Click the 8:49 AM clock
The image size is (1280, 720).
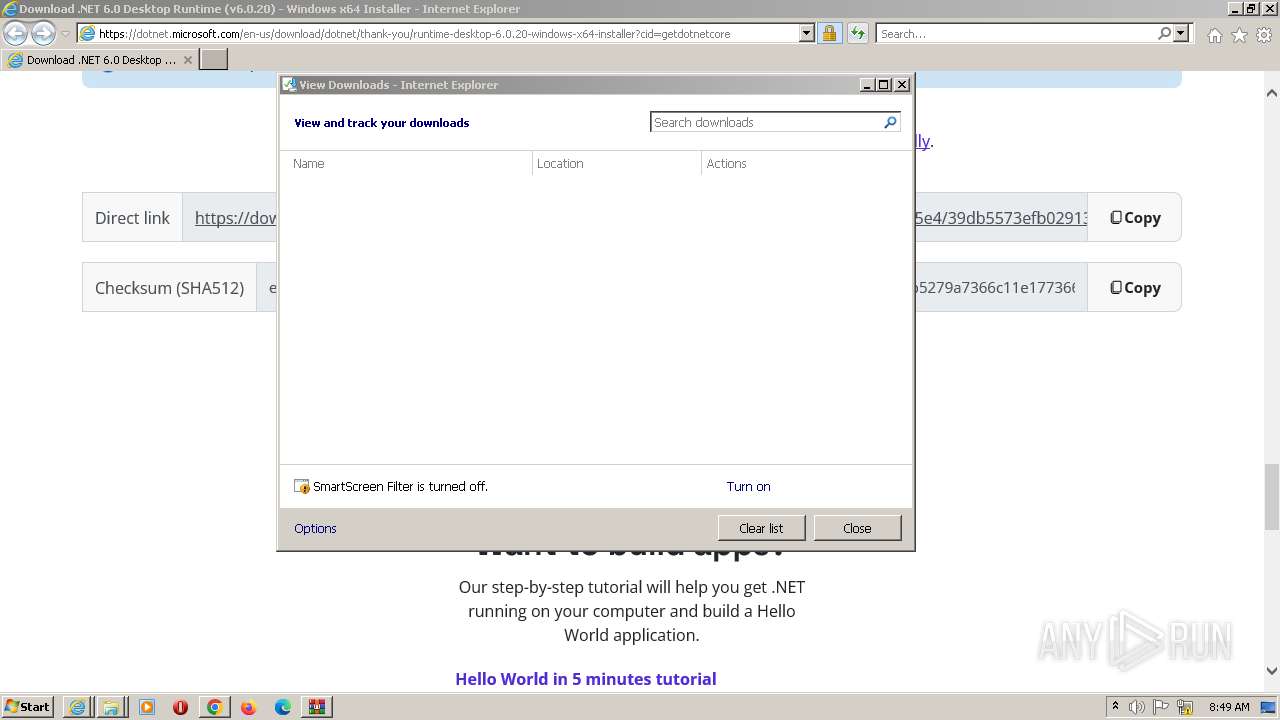(1229, 707)
